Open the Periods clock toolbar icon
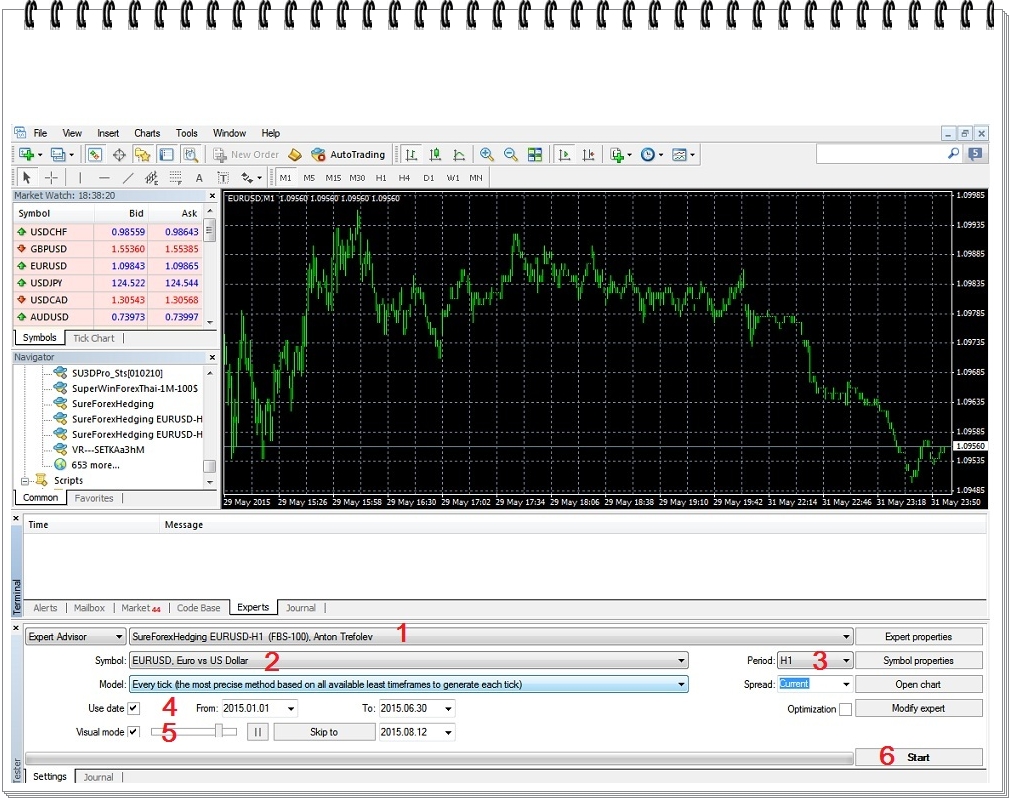 coord(651,155)
